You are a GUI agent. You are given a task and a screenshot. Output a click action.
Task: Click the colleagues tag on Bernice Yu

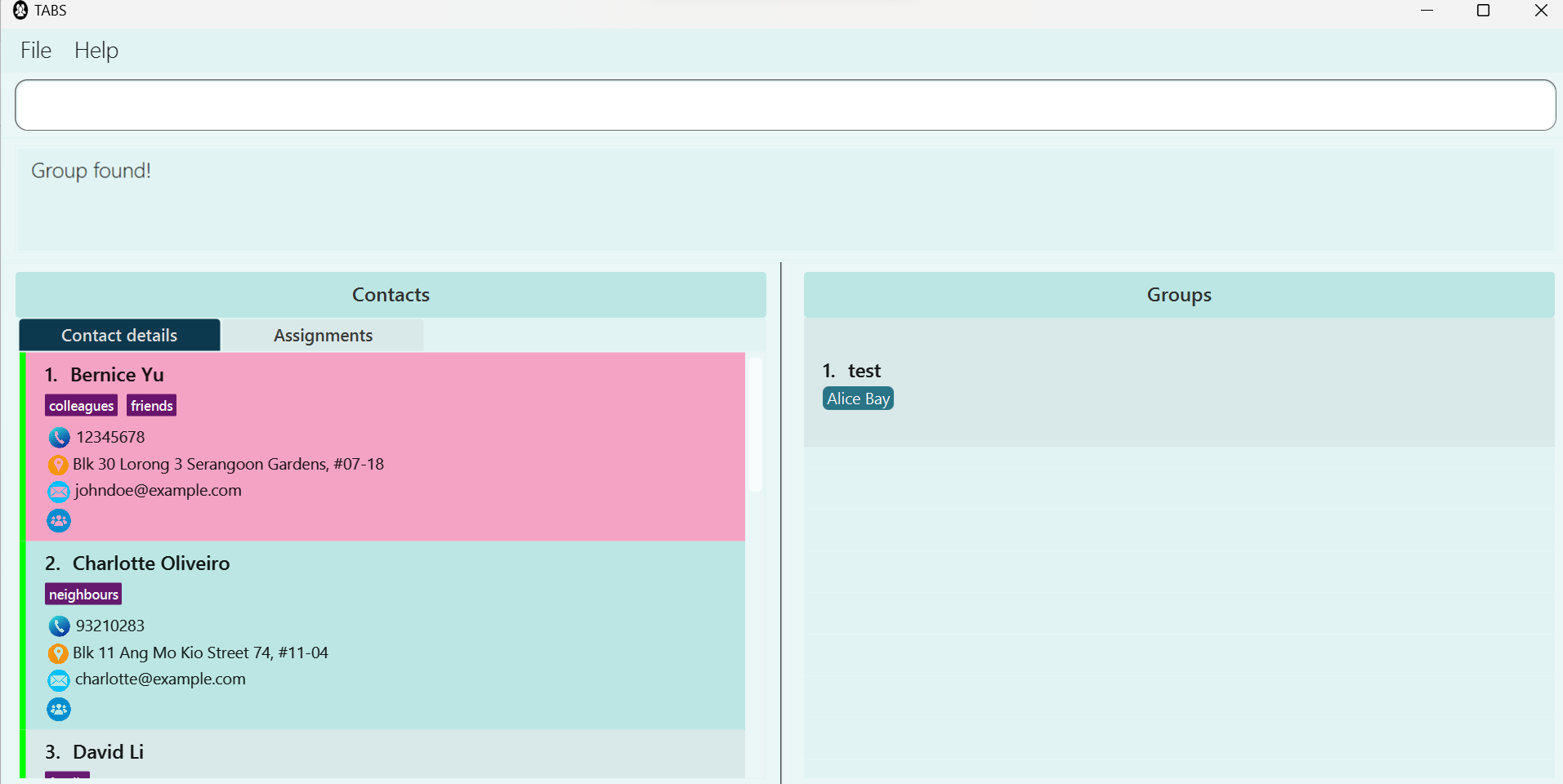coord(81,406)
